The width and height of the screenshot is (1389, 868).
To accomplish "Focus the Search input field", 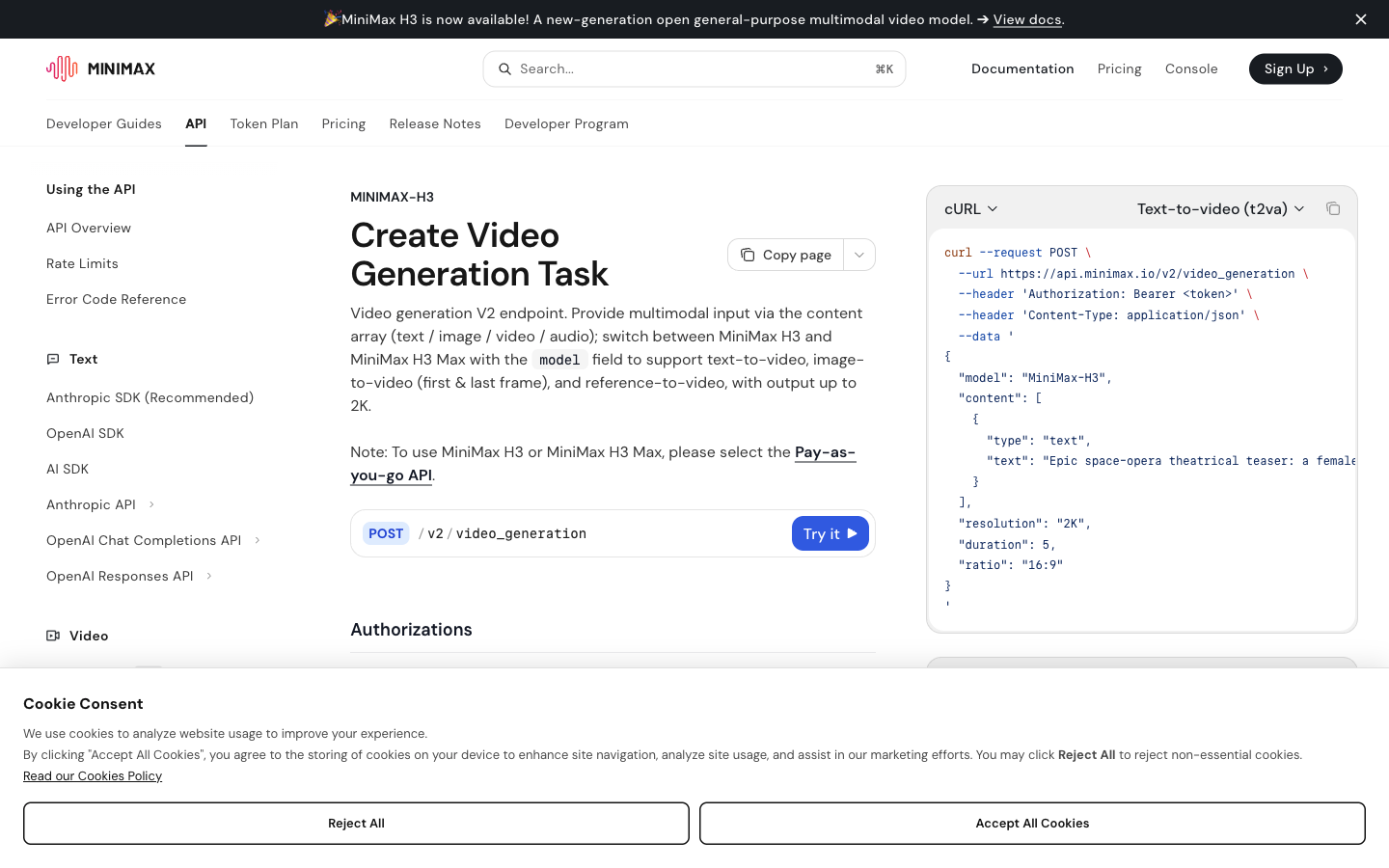I will pos(694,68).
